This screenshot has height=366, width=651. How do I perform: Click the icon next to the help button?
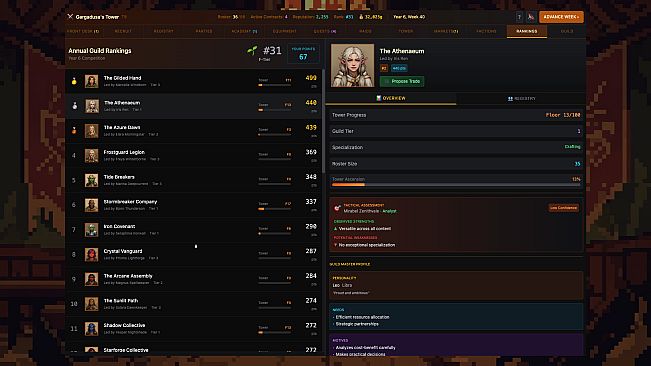[531, 17]
